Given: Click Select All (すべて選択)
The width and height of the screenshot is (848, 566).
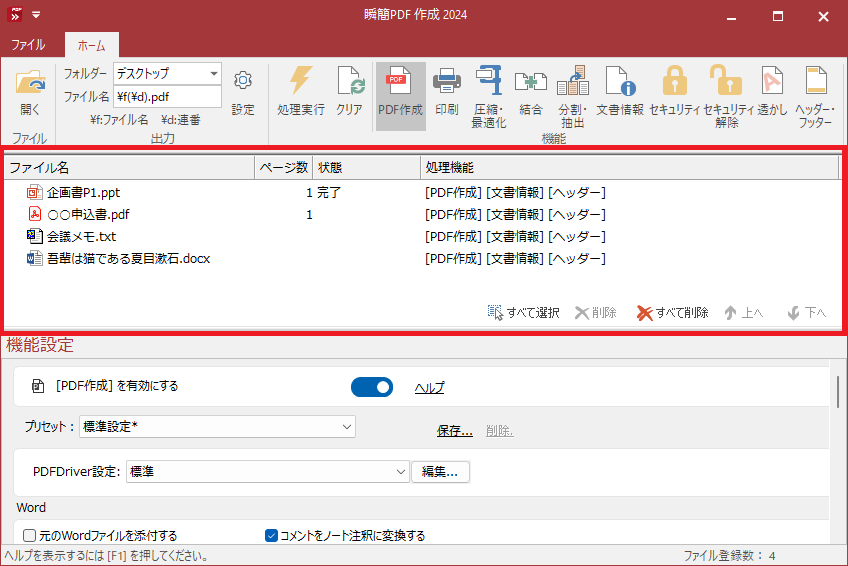Looking at the screenshot, I should point(523,312).
